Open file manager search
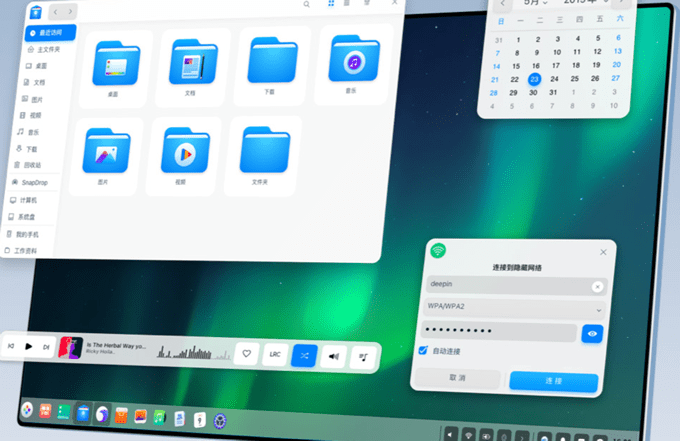 307,4
